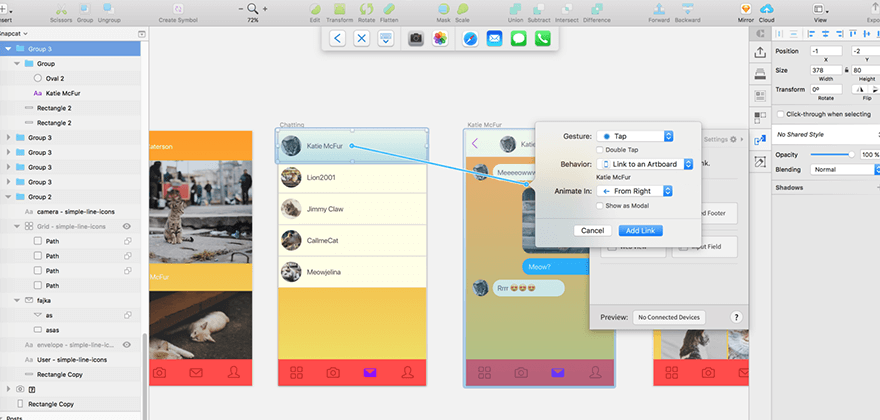Move layer Backward using toolbar icon

pos(687,9)
